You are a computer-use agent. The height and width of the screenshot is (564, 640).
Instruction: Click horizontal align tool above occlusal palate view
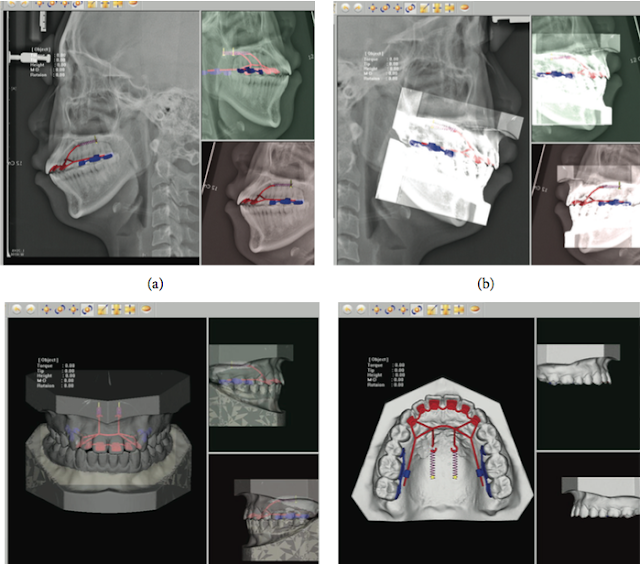[x=459, y=310]
